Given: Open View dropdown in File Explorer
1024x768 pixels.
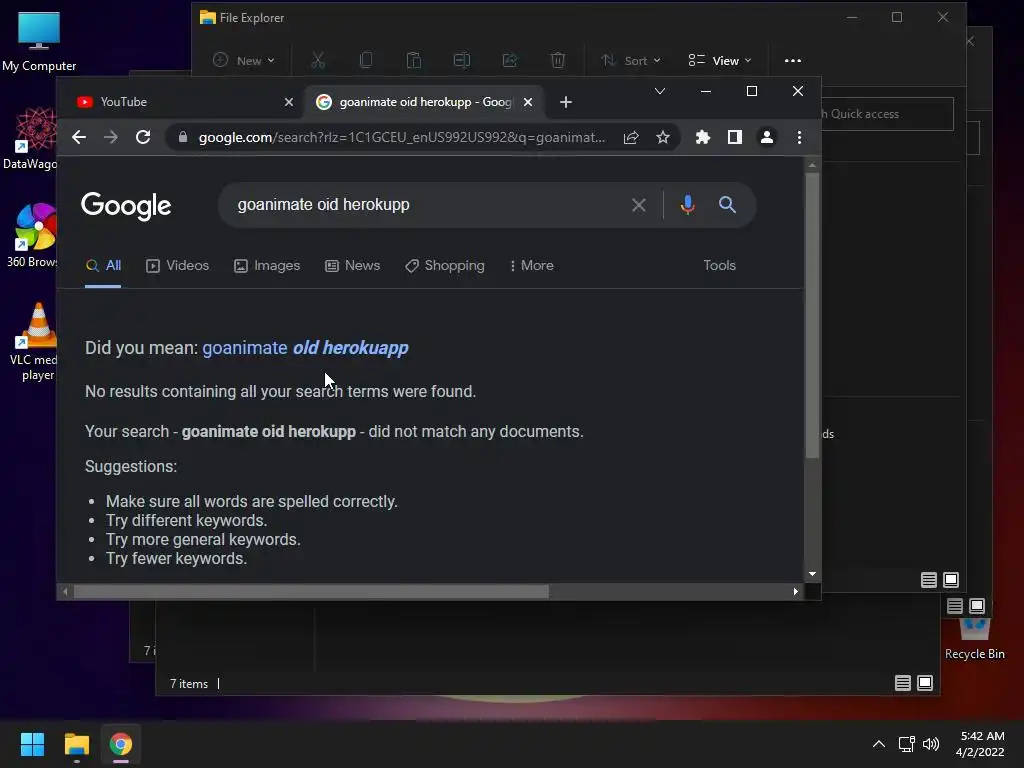Looking at the screenshot, I should click(x=720, y=60).
